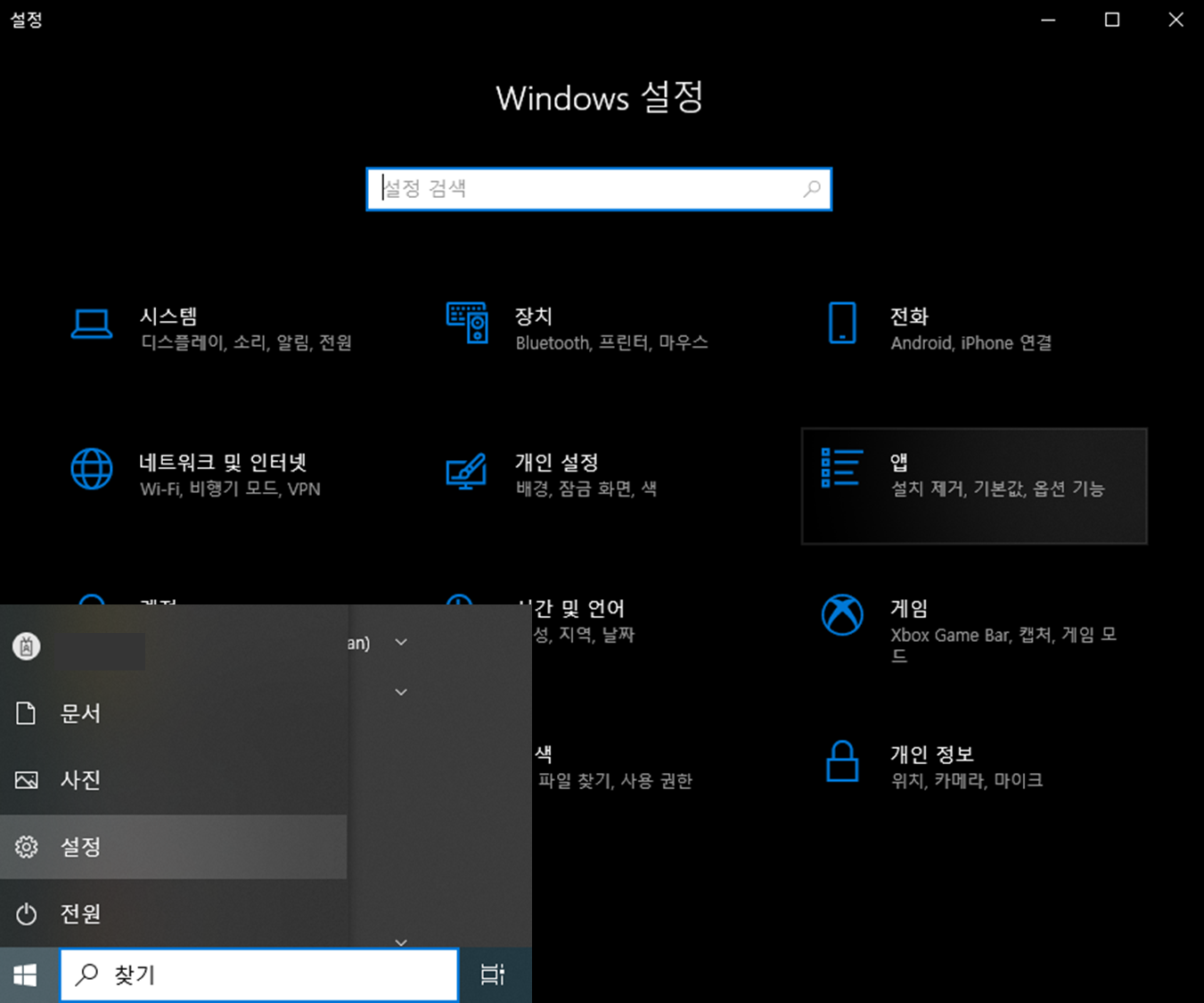Open the 장치 keyboard-and-speaker icon

pos(467,323)
